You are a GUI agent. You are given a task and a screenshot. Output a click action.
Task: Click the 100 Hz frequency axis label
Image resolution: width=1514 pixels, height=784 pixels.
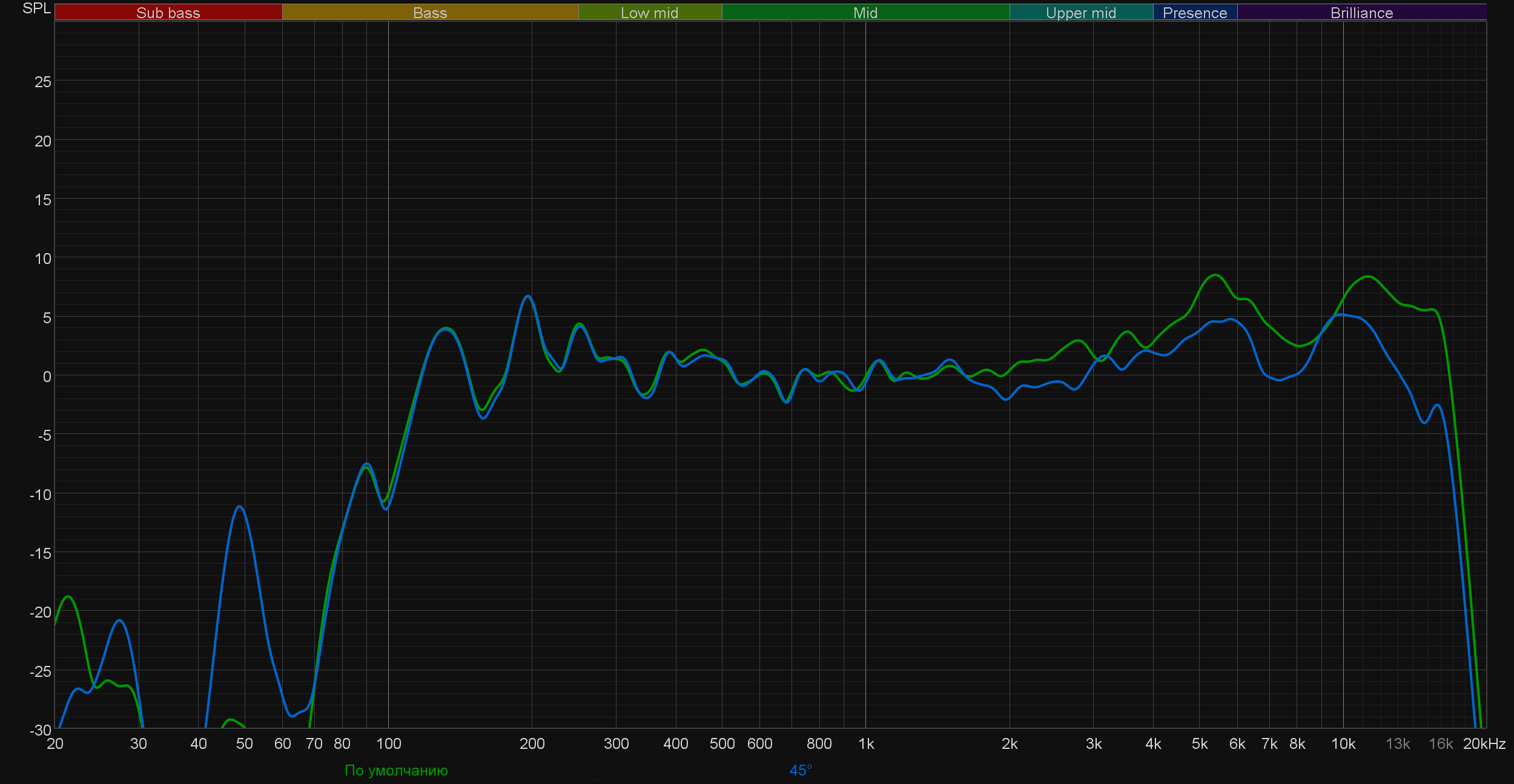pyautogui.click(x=388, y=743)
